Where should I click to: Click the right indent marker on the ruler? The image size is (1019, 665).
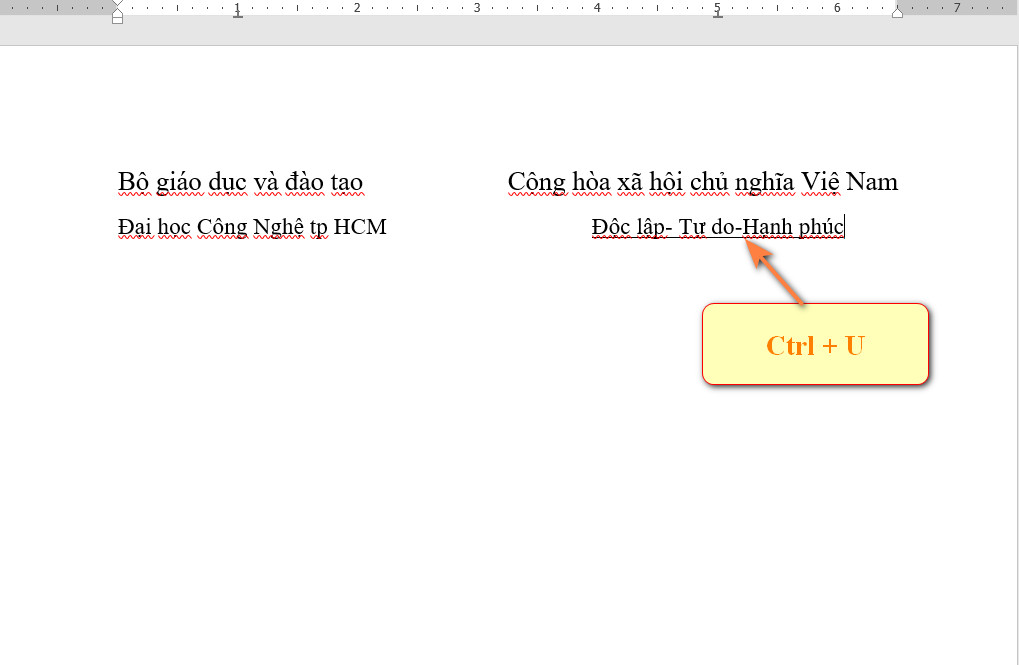coord(897,12)
